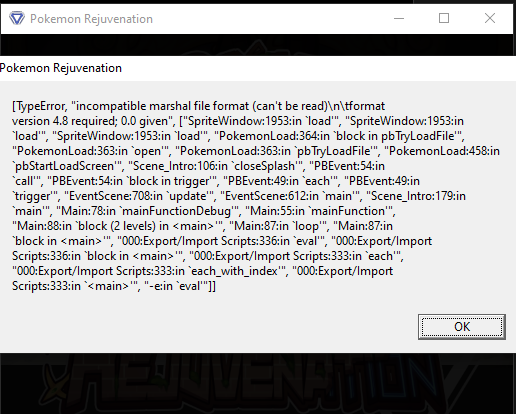516x414 pixels.
Task: Click 'incompatible marshal file format' text
Action: pos(162,106)
